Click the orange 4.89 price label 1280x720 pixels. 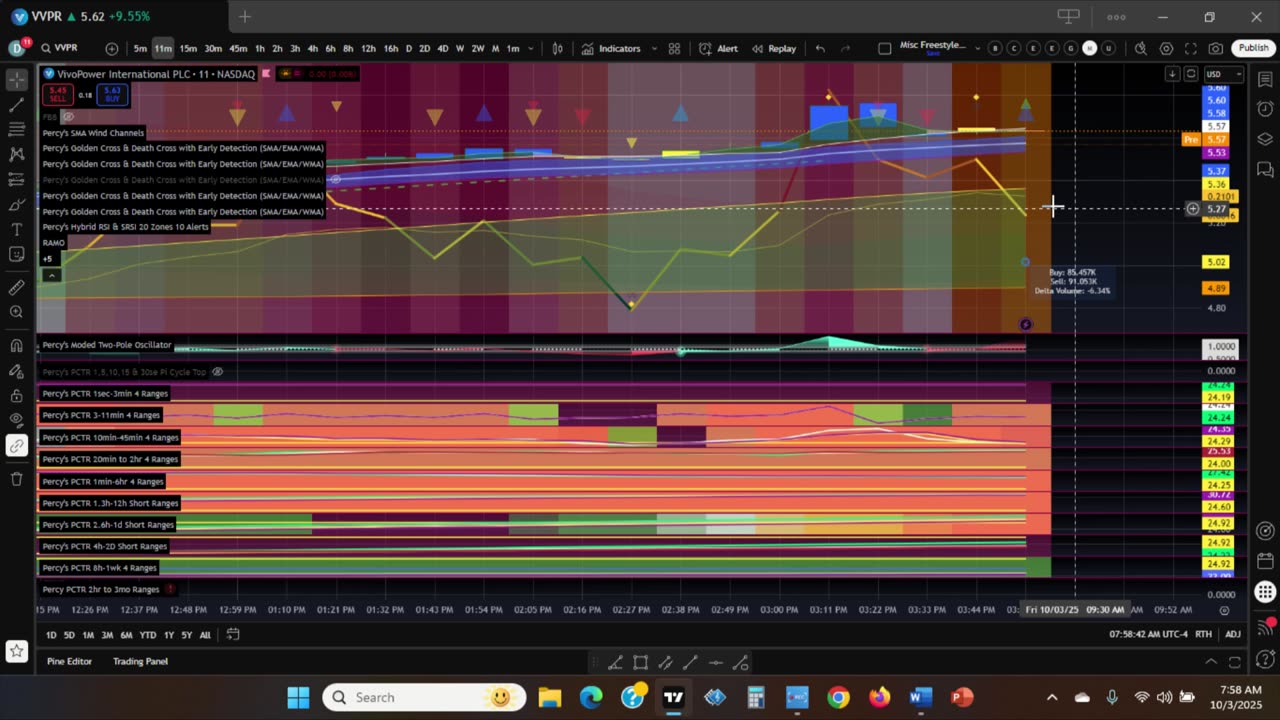(x=1216, y=288)
